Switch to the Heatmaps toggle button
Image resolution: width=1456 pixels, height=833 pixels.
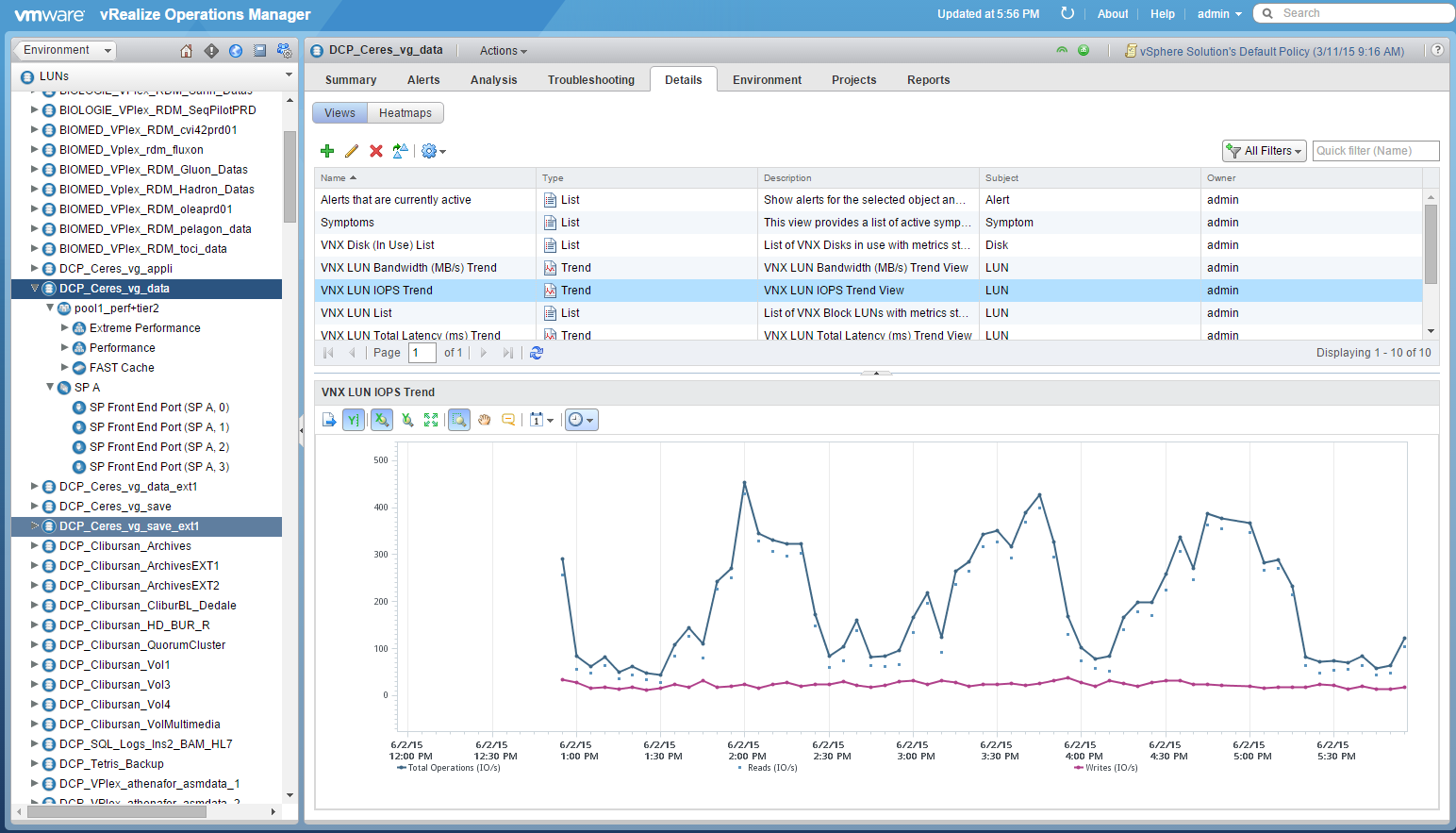tap(405, 113)
